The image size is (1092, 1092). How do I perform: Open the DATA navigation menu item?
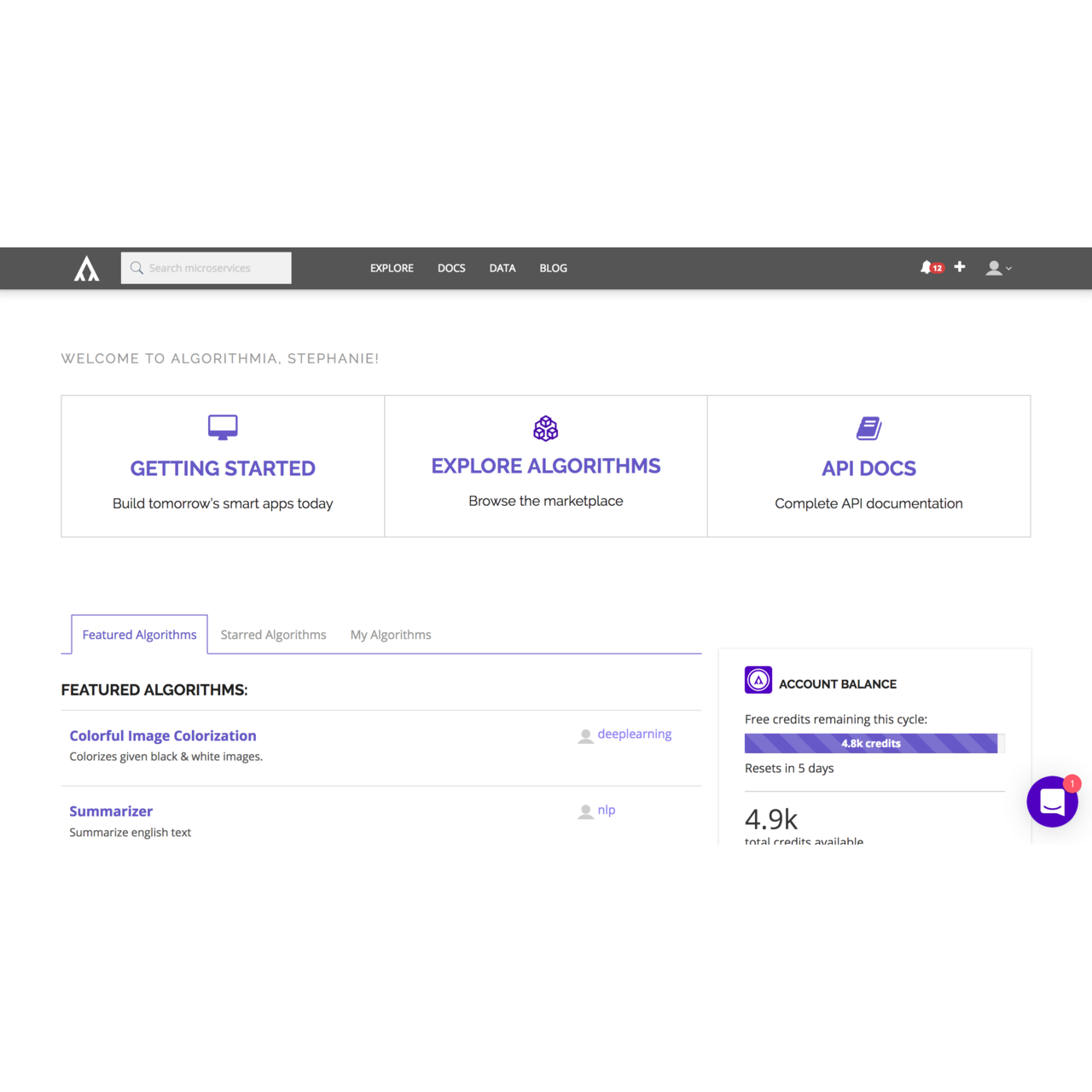[502, 268]
